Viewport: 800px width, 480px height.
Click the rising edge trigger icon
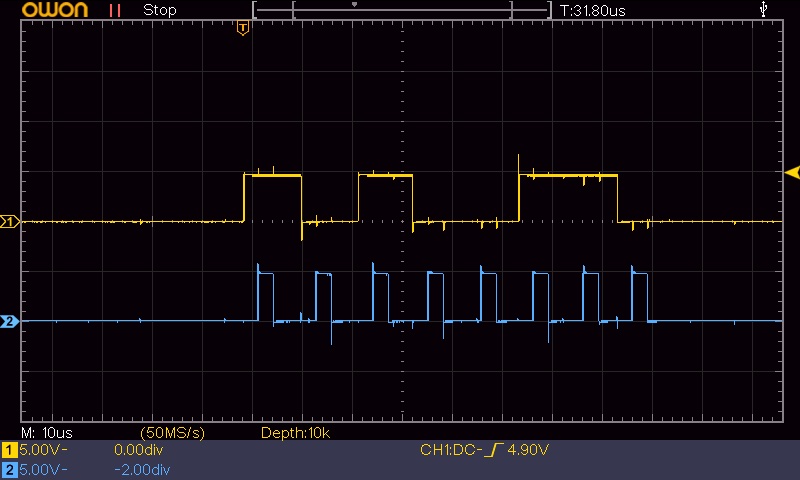(494, 450)
